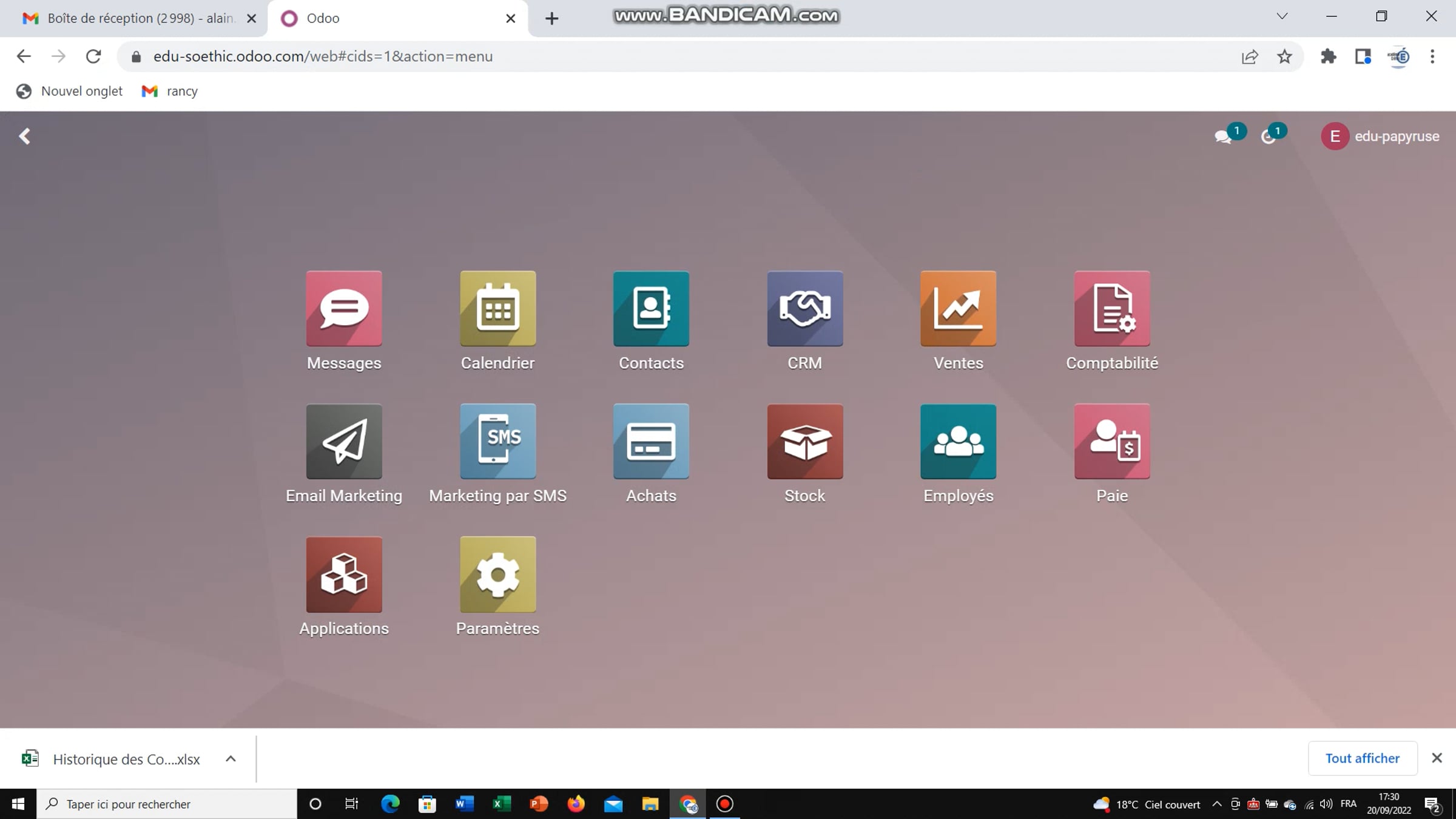This screenshot has width=1456, height=819.
Task: Click Tout afficher downloads button
Action: (1362, 758)
